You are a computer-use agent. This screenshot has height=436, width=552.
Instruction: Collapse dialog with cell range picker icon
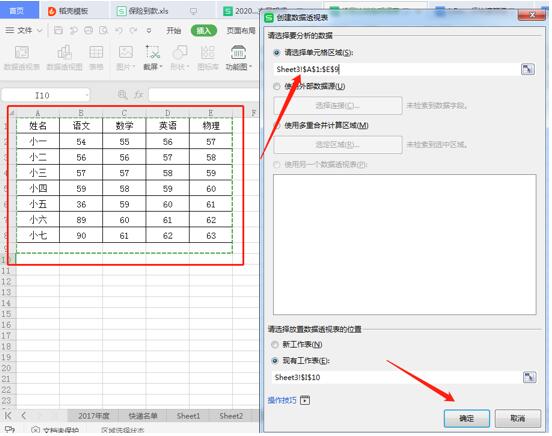click(x=527, y=69)
